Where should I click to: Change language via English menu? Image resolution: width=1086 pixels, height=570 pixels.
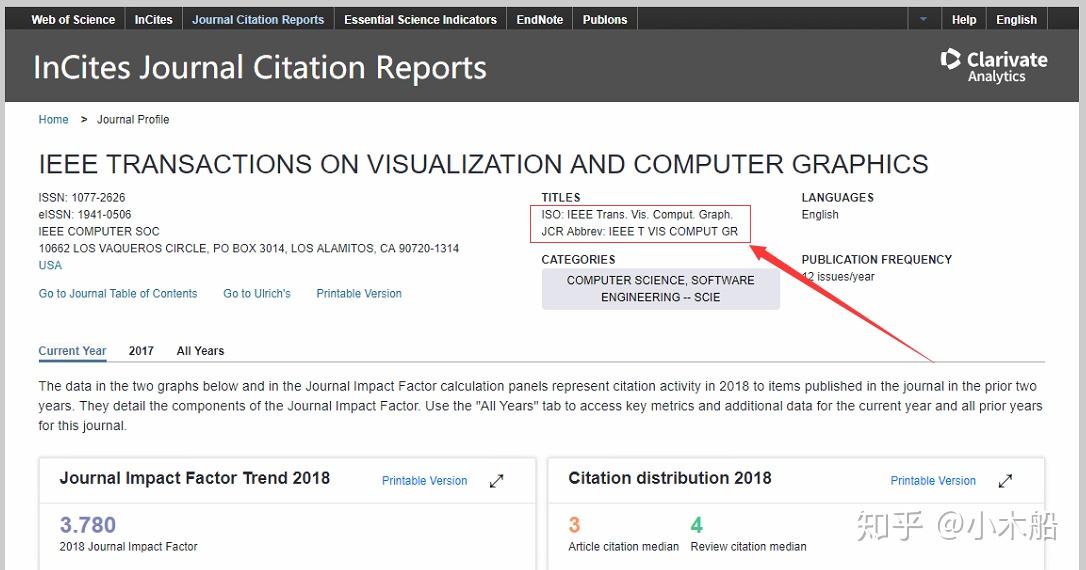click(x=1016, y=19)
